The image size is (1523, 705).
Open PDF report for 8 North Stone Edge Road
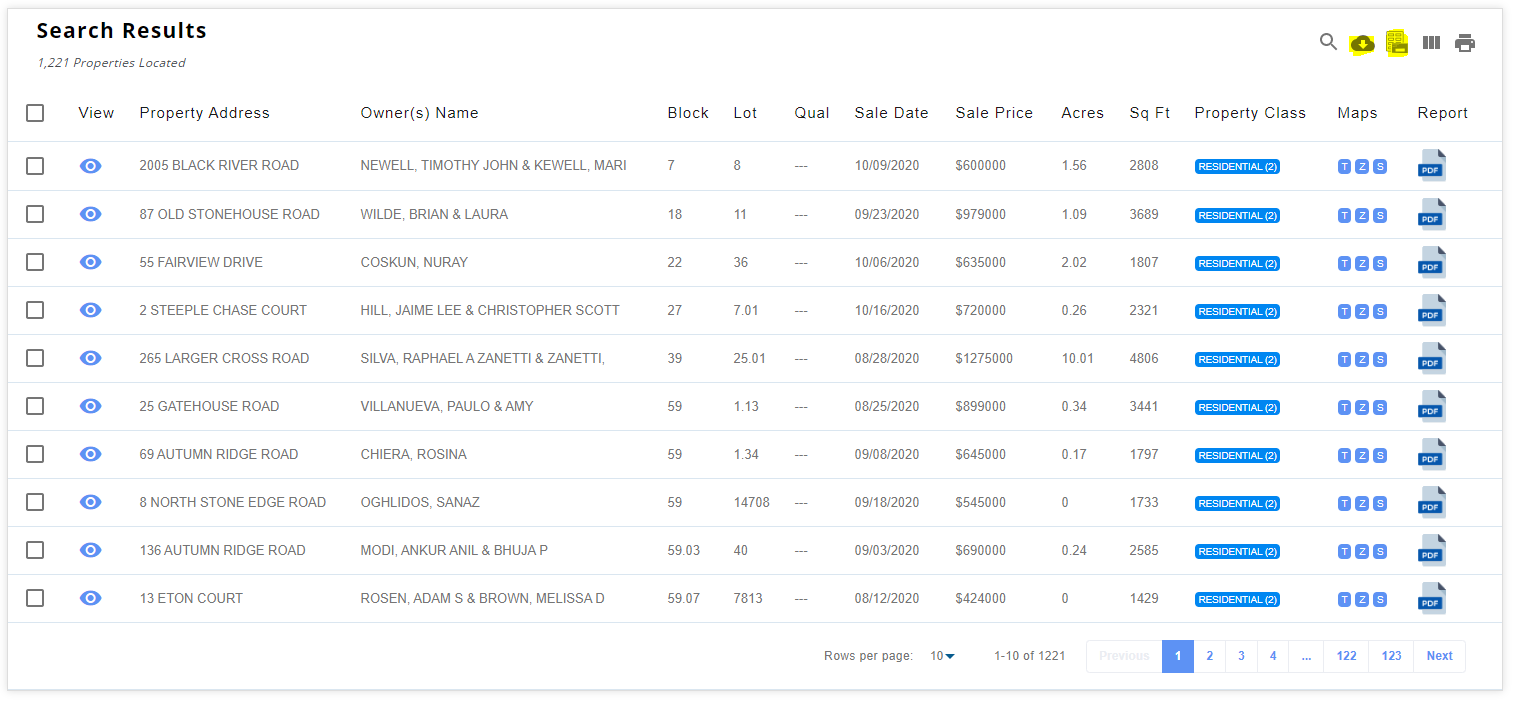coord(1431,502)
